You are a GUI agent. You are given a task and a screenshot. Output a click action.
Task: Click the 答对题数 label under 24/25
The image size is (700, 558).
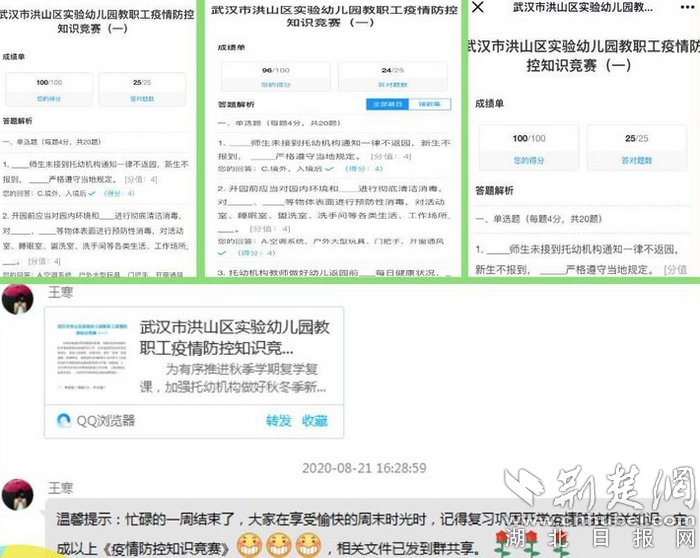tap(392, 84)
